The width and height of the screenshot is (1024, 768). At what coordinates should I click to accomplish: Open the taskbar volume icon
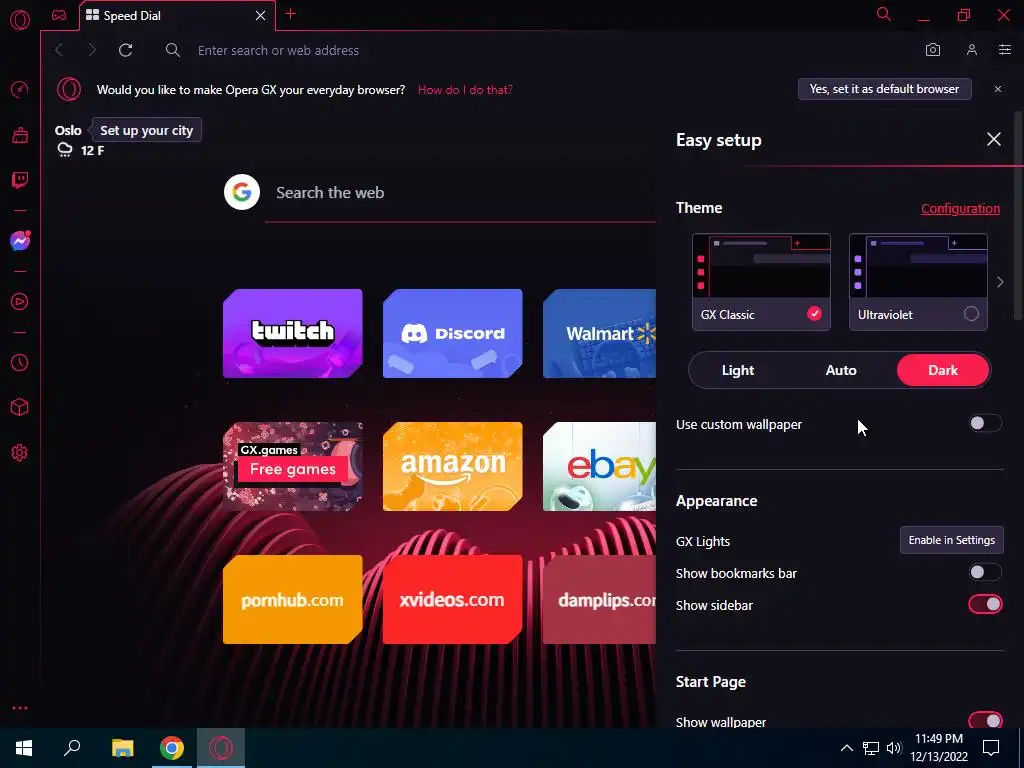(x=894, y=748)
